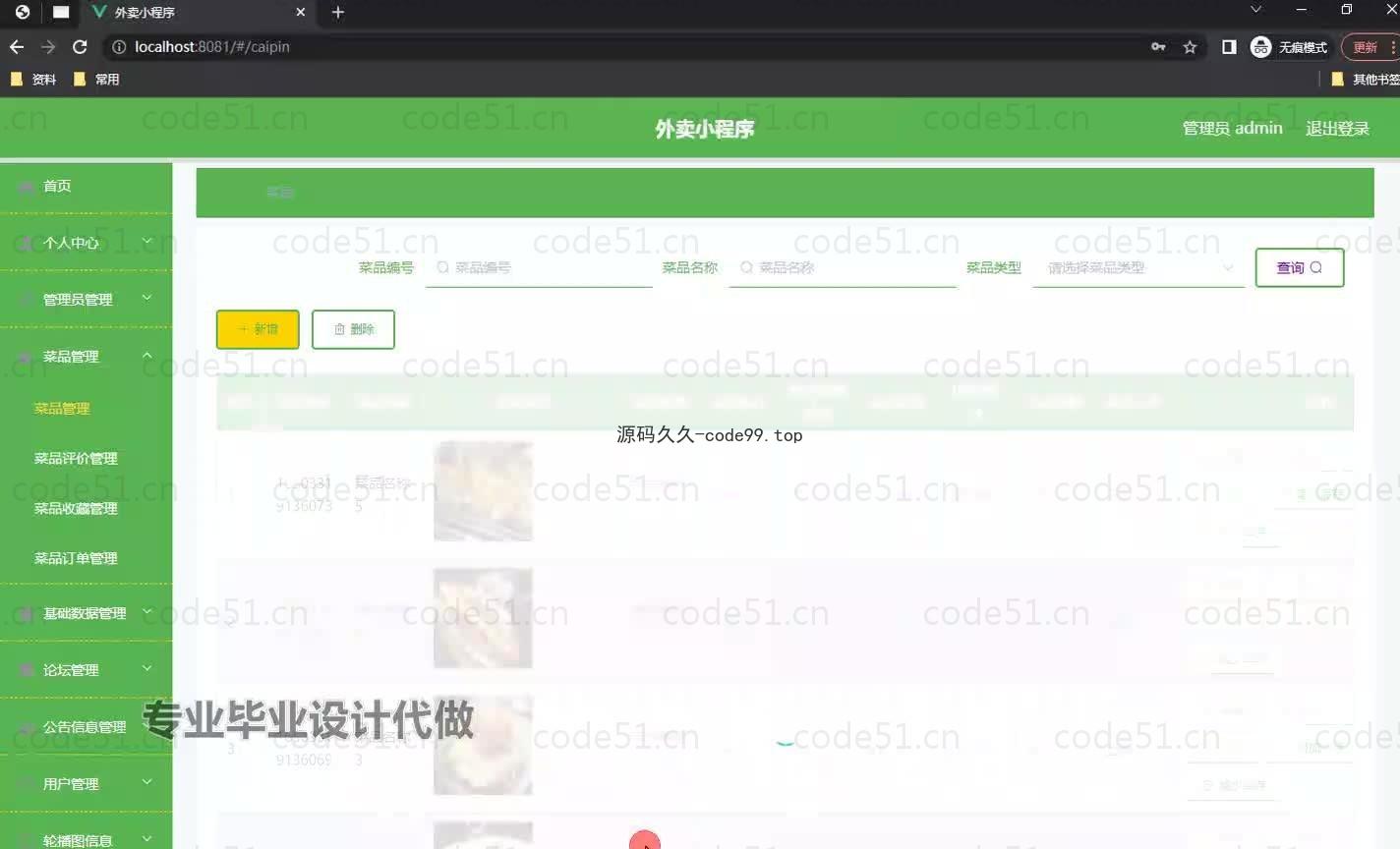This screenshot has height=849, width=1400.
Task: Click the 删除 delete button
Action: click(x=353, y=329)
